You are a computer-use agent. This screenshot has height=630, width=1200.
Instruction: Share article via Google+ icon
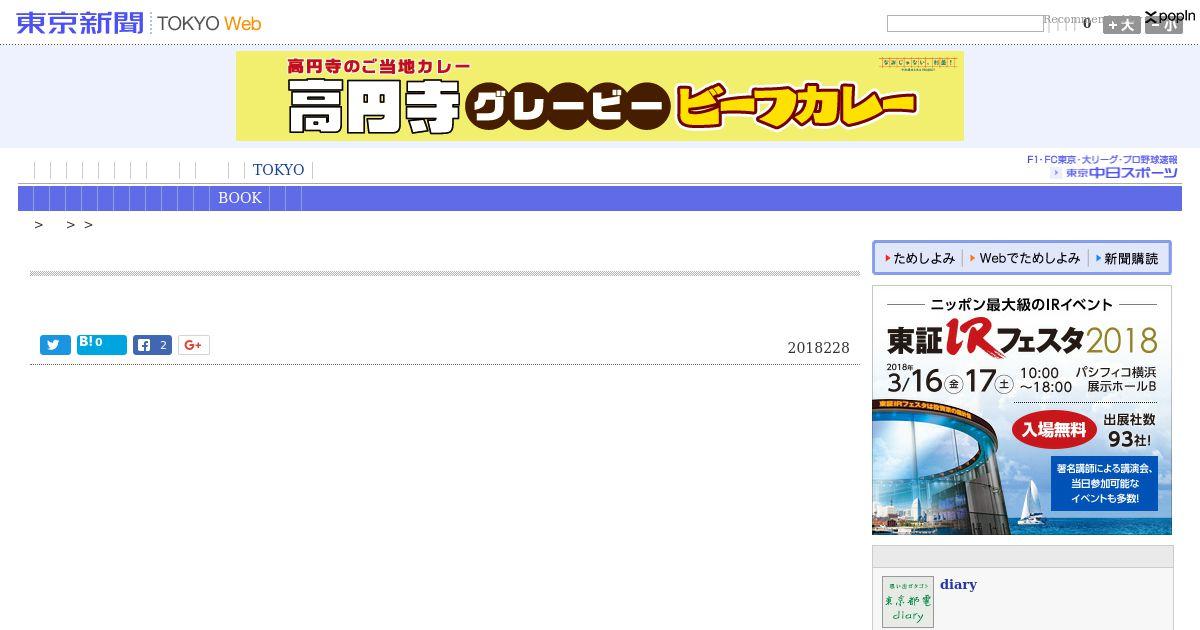coord(194,345)
